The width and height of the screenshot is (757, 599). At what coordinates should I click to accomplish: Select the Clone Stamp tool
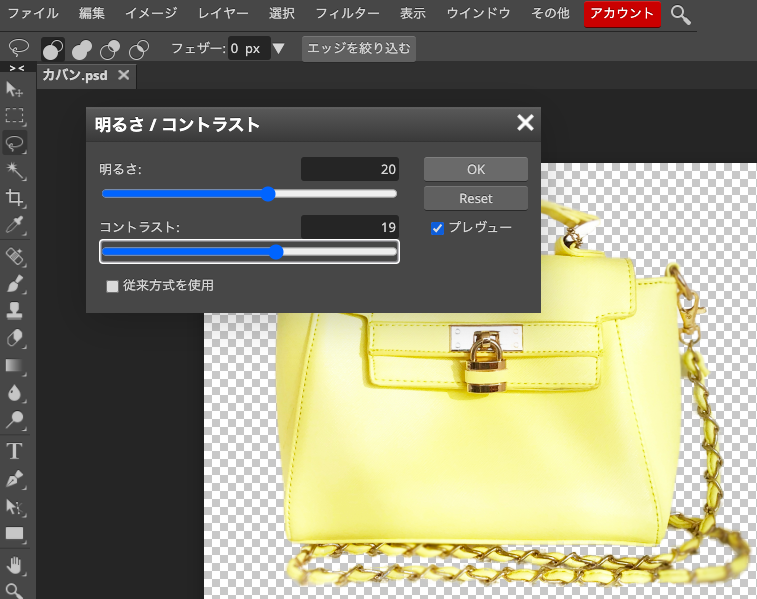(14, 310)
